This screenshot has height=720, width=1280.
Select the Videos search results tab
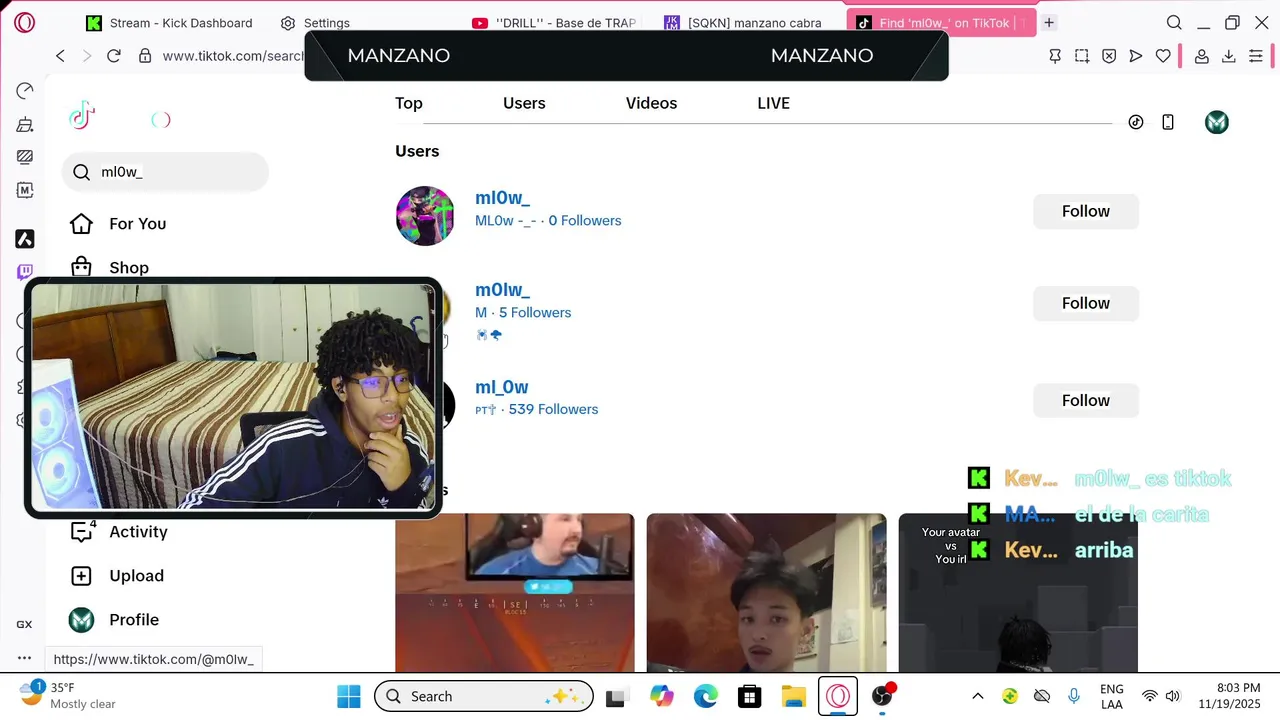651,103
